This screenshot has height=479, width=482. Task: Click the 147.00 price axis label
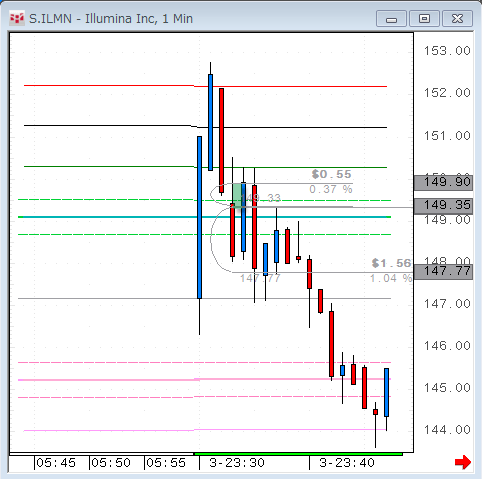[447, 304]
